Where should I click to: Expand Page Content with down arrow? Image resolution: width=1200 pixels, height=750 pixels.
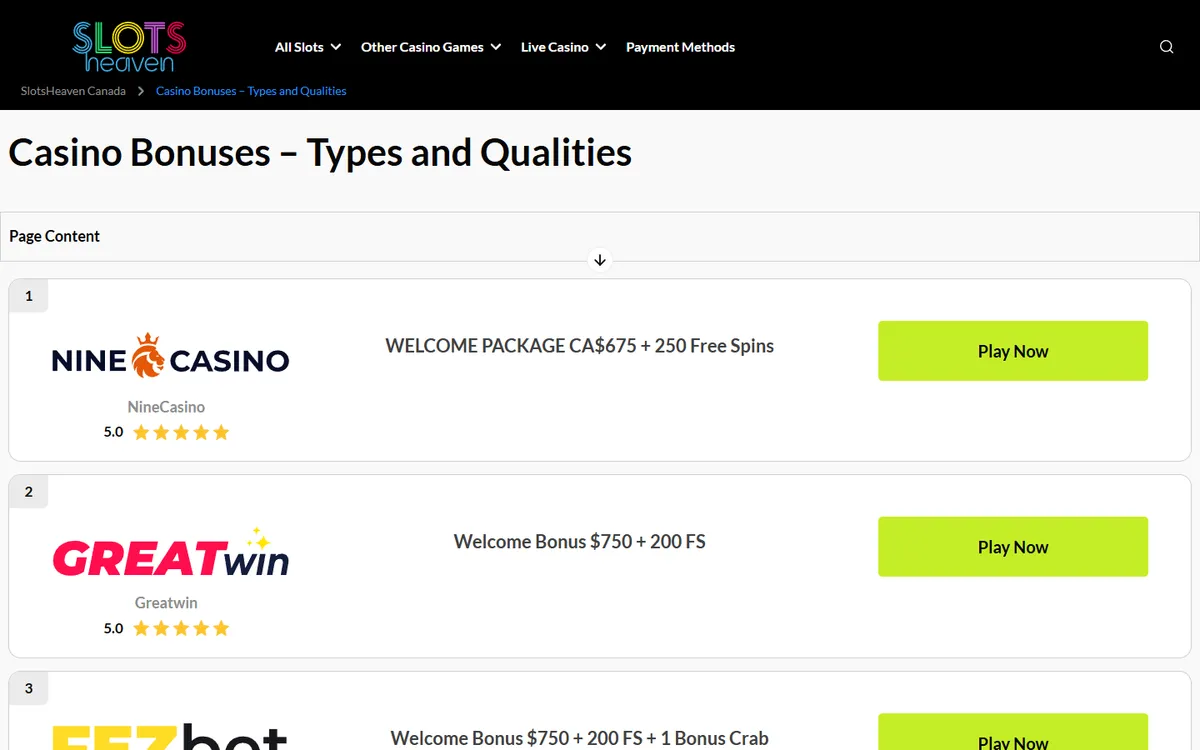[x=600, y=260]
